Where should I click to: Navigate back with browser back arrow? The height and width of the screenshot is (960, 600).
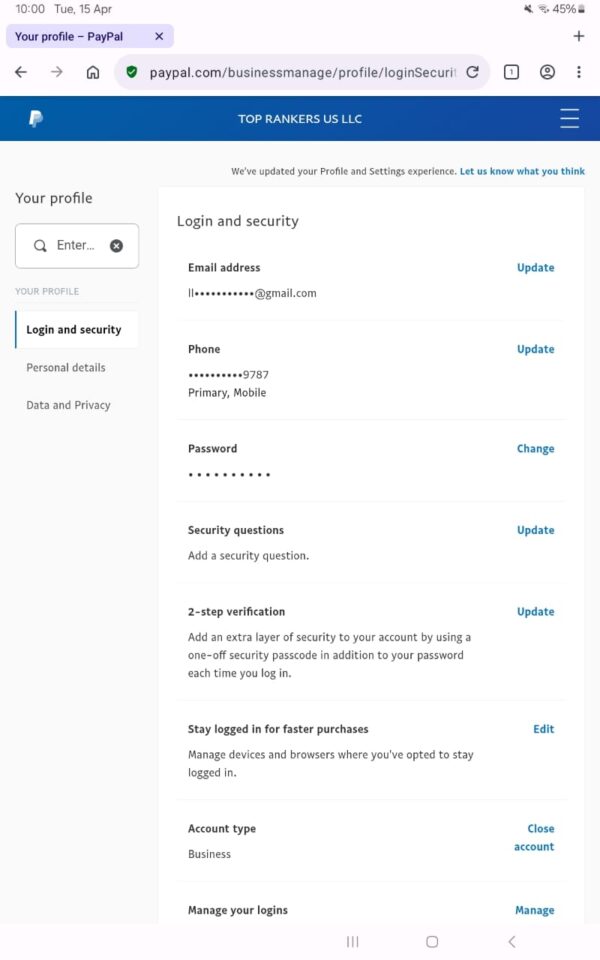(x=21, y=72)
